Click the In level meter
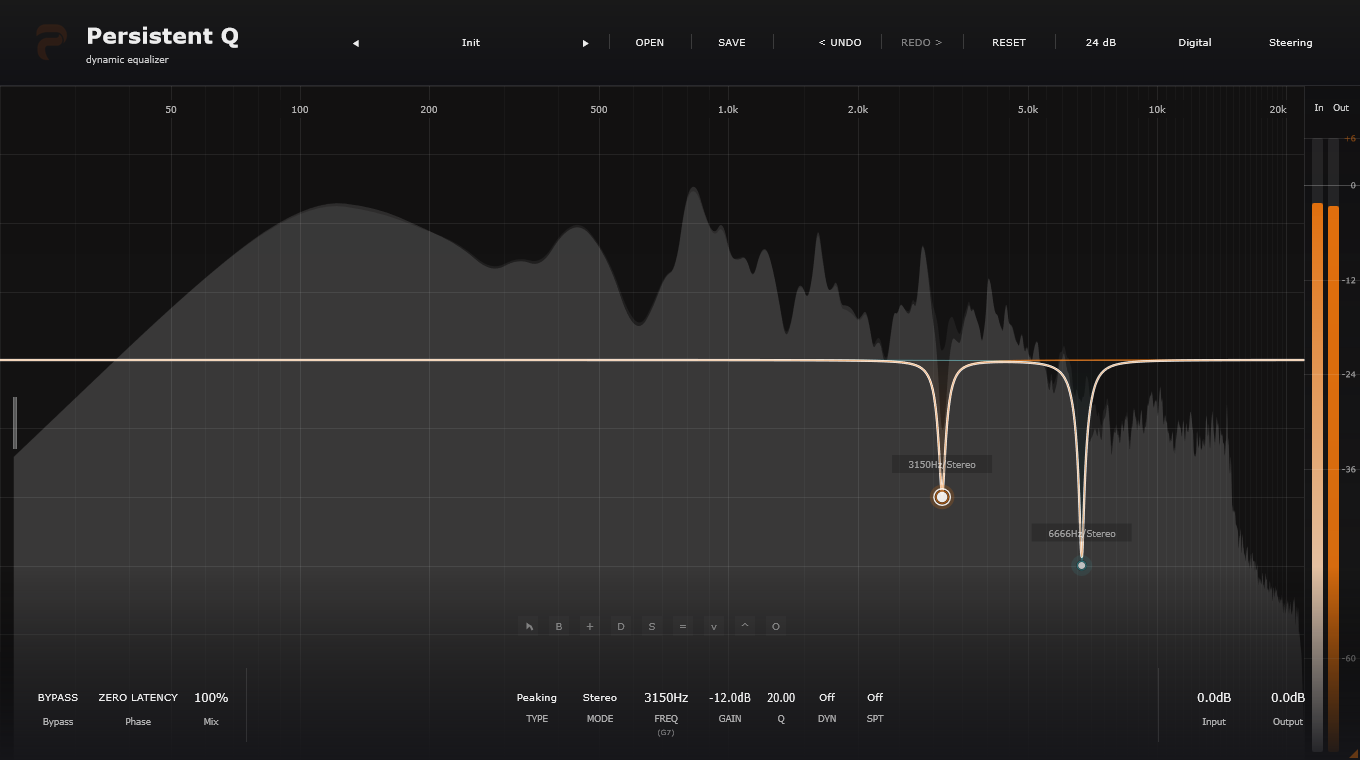Image resolution: width=1360 pixels, height=760 pixels. tap(1317, 444)
